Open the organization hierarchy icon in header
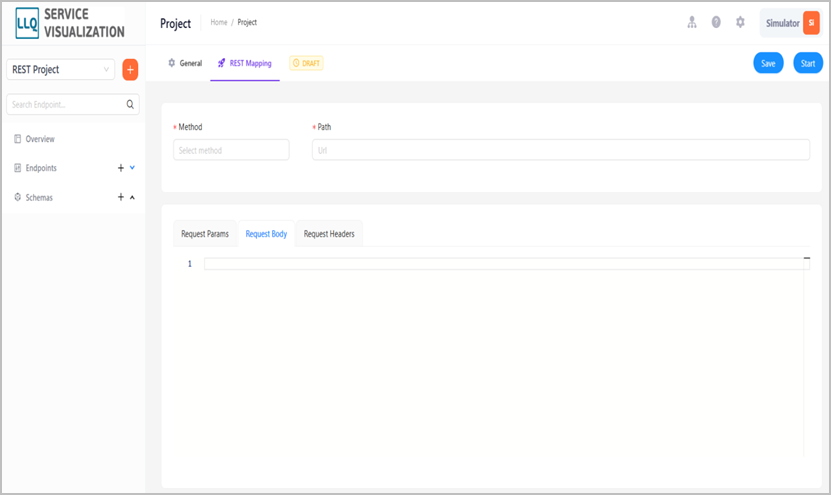The height and width of the screenshot is (495, 831). tap(692, 22)
